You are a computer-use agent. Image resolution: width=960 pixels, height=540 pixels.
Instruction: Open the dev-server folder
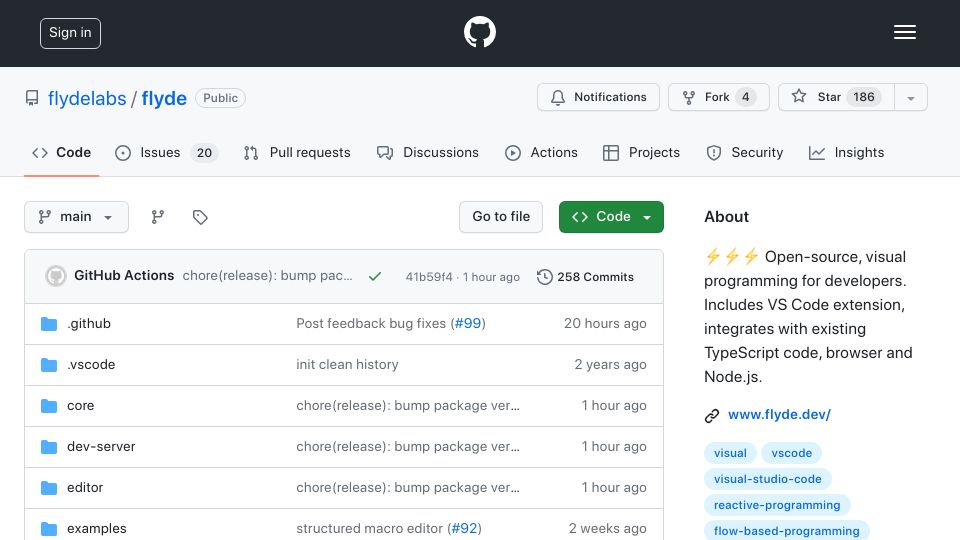(101, 446)
